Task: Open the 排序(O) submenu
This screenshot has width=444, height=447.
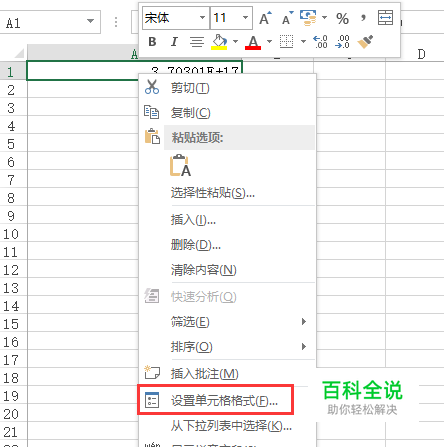Action: (227, 347)
